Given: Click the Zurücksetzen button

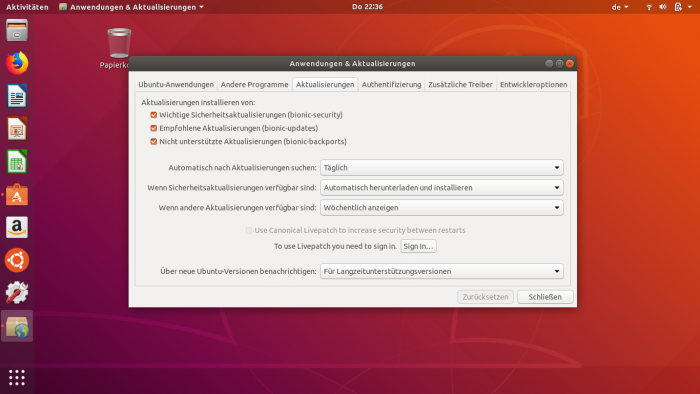Looking at the screenshot, I should pos(485,297).
